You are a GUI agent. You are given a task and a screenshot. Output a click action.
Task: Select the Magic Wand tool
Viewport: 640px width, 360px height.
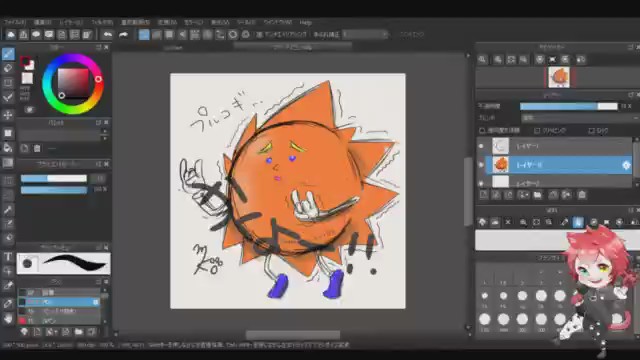tap(8, 210)
